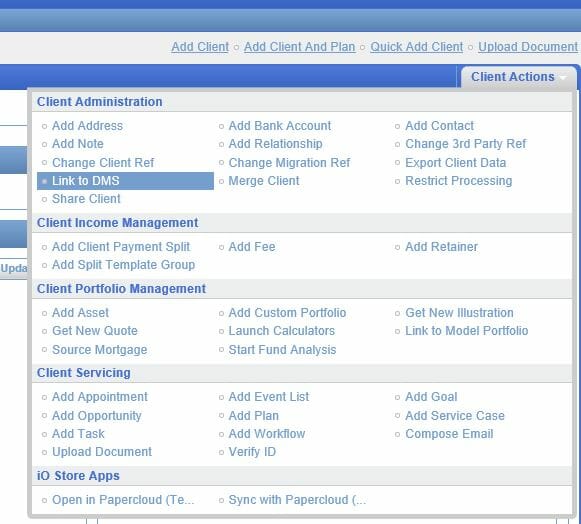Open Quick Add Client link

[x=416, y=47]
